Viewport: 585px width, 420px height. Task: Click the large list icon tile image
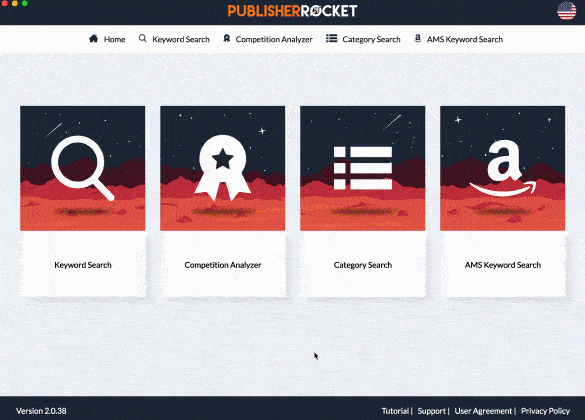pos(363,168)
